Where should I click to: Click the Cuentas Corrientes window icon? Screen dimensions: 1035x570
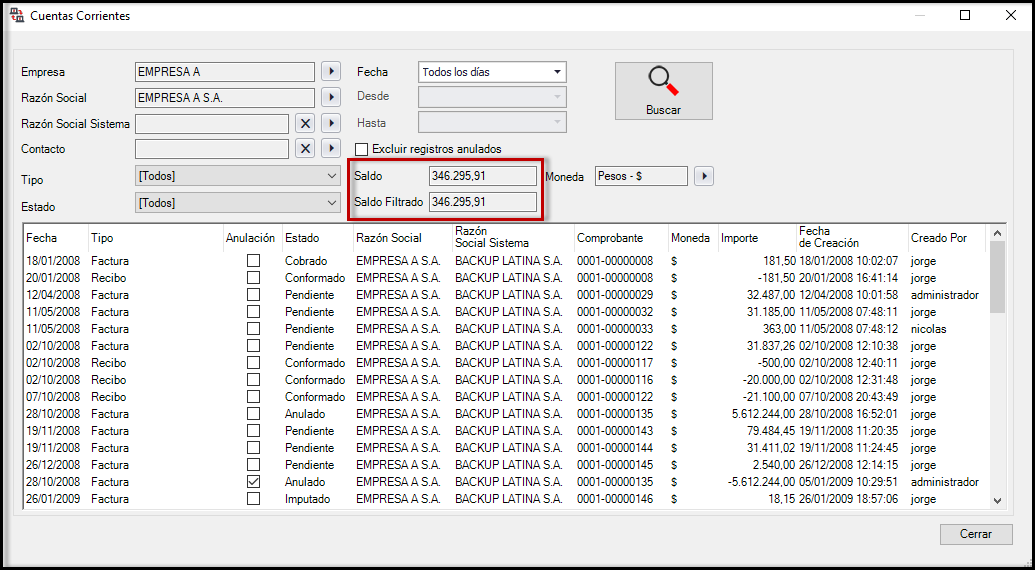[x=18, y=15]
